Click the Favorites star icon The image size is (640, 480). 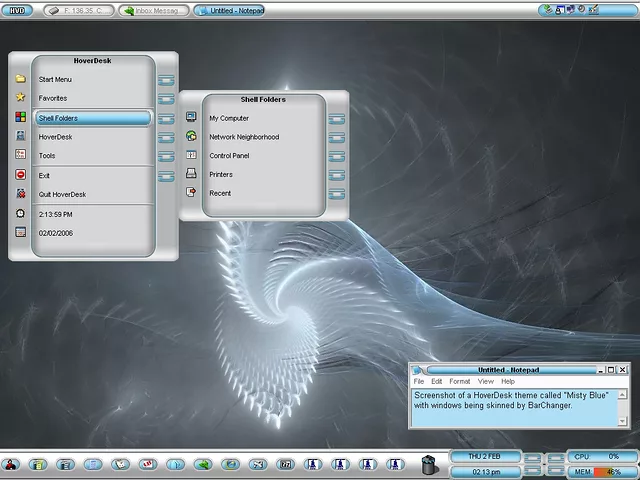coord(20,98)
